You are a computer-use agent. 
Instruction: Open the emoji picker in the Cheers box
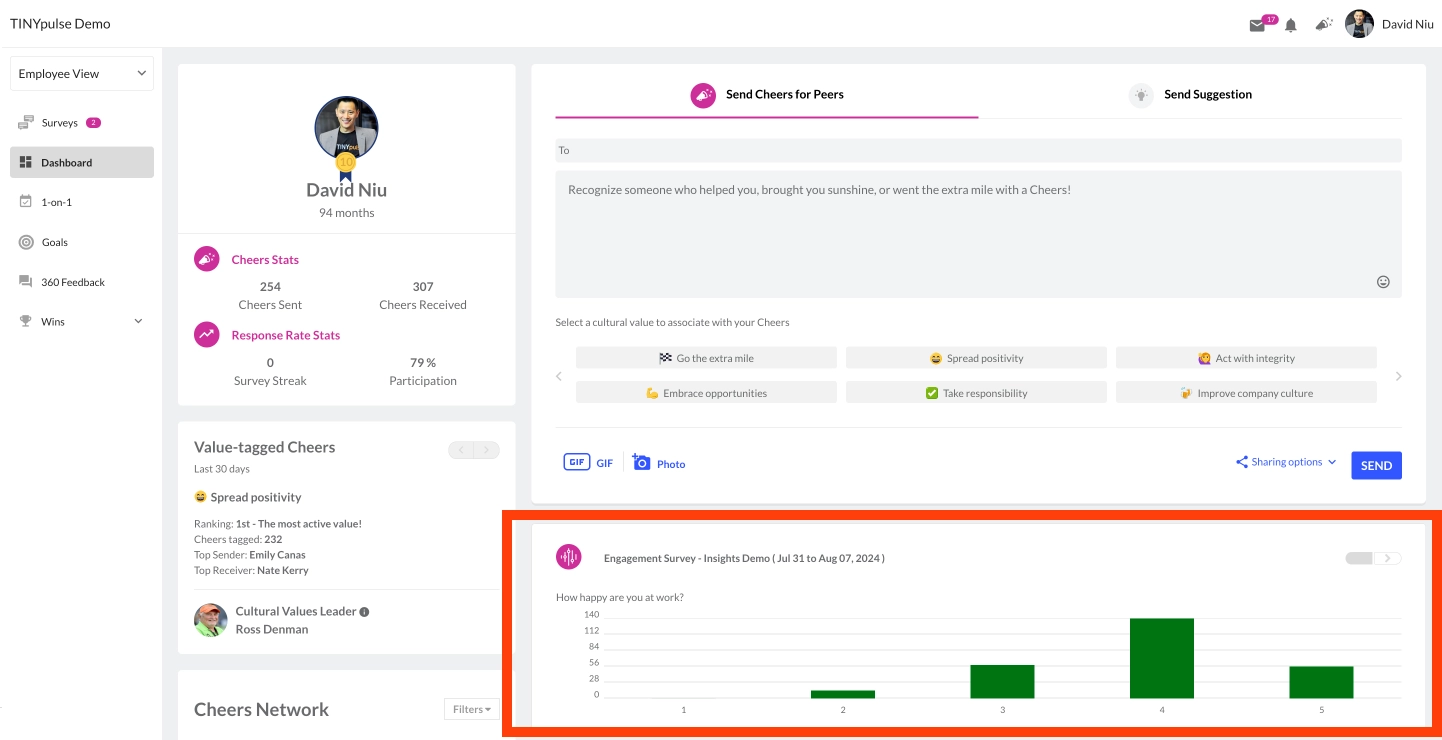[1383, 283]
